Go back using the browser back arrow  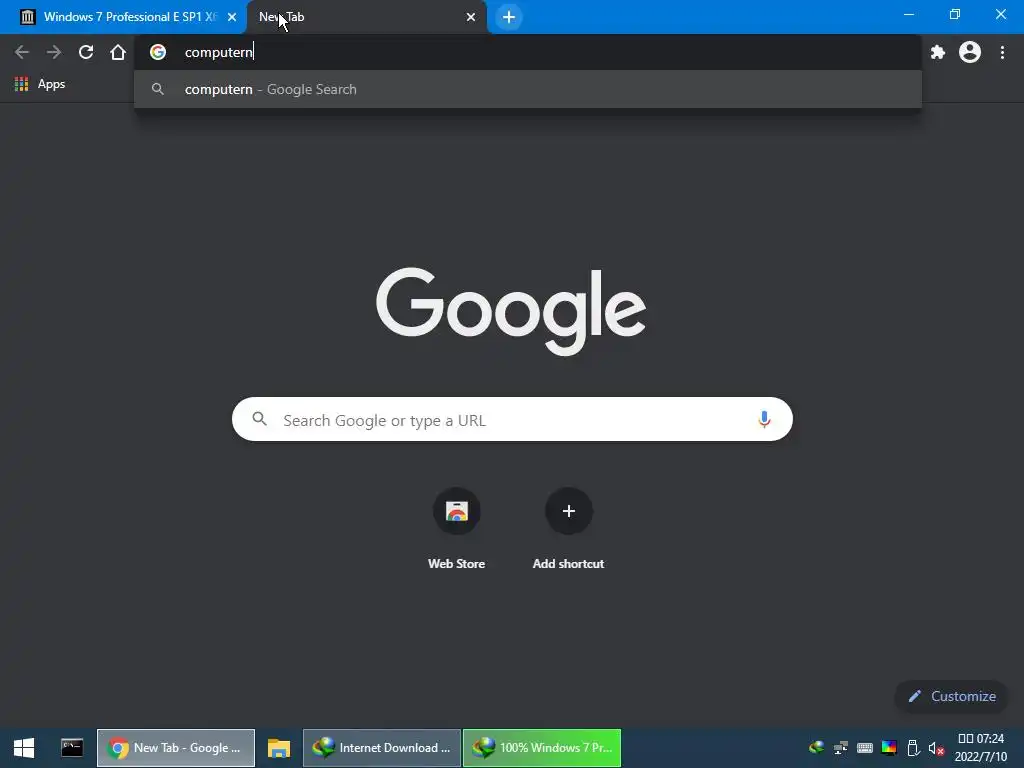(x=22, y=52)
